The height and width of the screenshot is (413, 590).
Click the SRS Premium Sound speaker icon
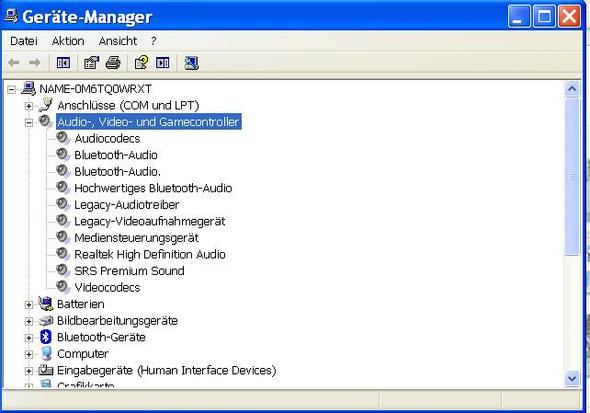pos(63,270)
